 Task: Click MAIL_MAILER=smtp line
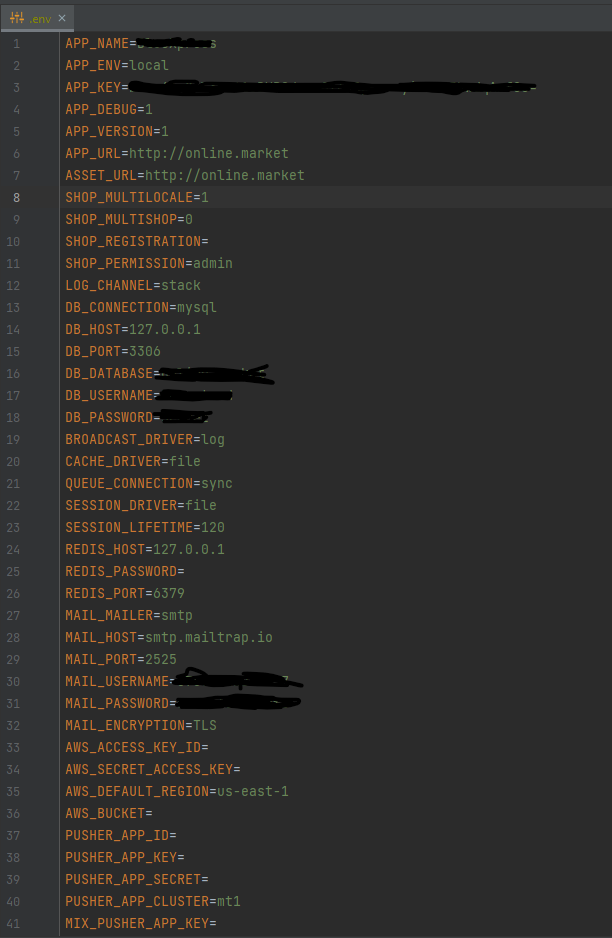[x=129, y=616]
